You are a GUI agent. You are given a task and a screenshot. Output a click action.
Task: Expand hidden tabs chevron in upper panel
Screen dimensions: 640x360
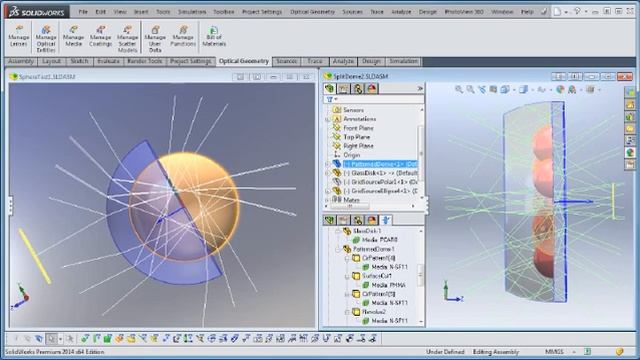pos(420,89)
